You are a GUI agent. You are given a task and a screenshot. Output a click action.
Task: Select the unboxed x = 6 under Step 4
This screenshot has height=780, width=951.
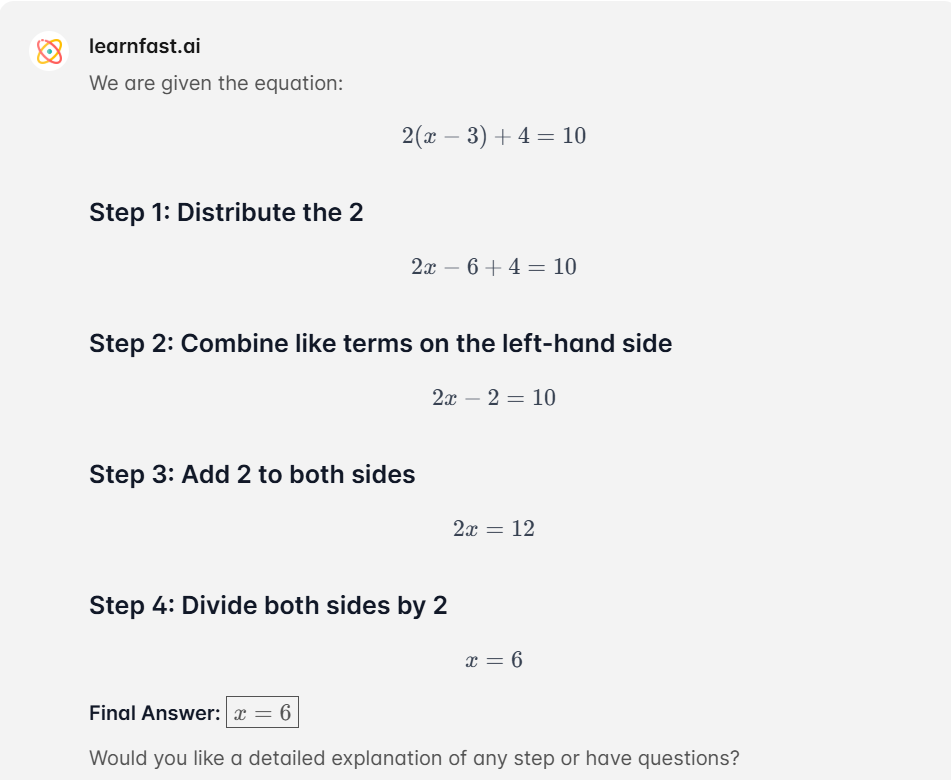point(494,659)
